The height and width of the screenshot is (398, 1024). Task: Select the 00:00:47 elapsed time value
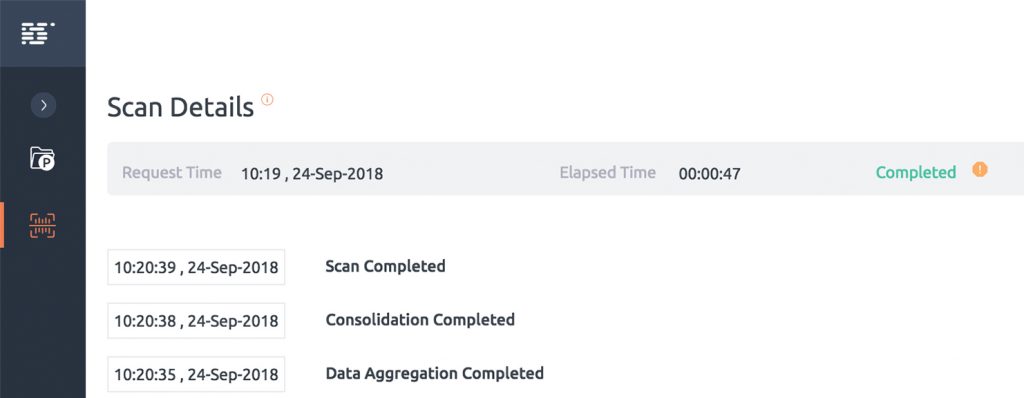pyautogui.click(x=709, y=174)
